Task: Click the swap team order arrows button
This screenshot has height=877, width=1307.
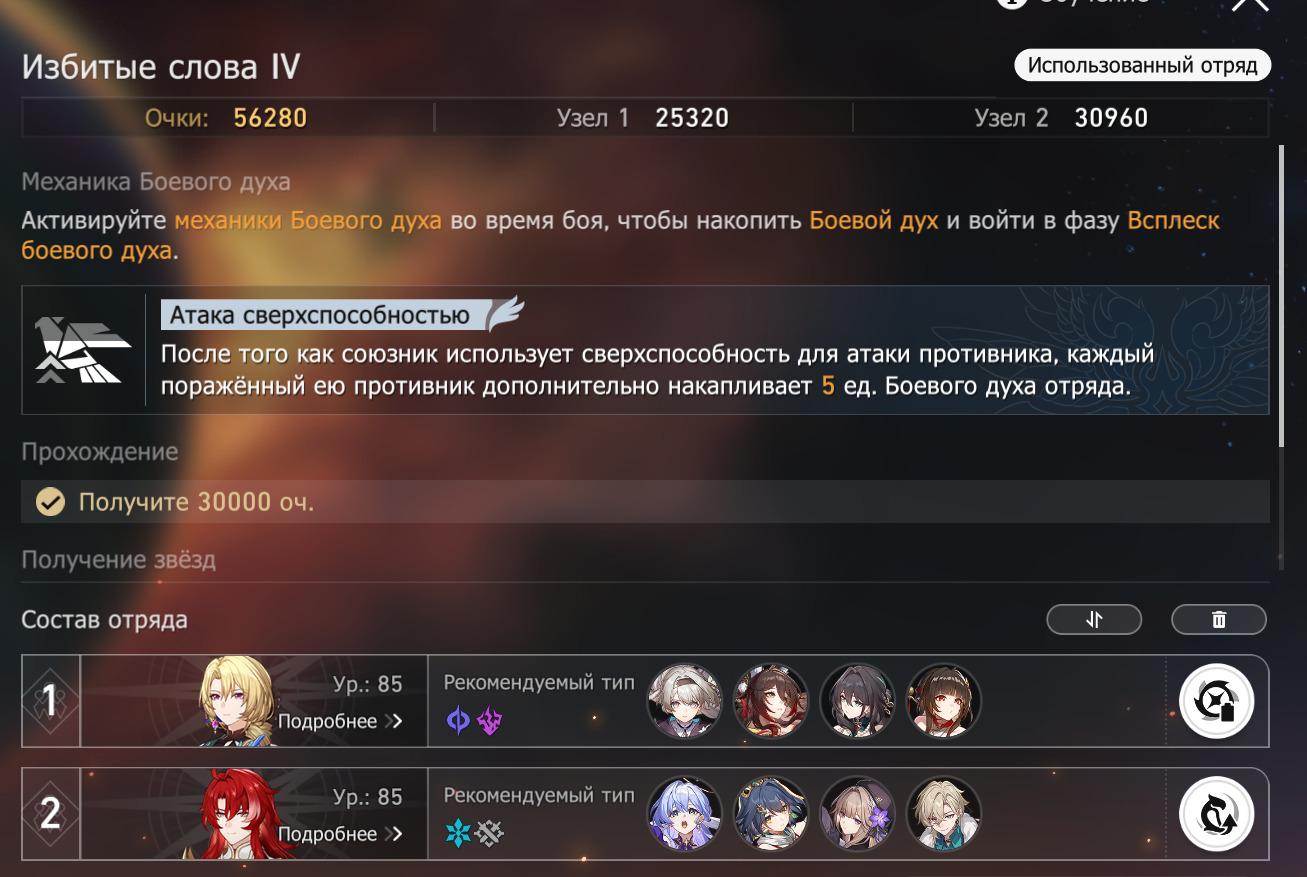Action: click(x=1094, y=620)
